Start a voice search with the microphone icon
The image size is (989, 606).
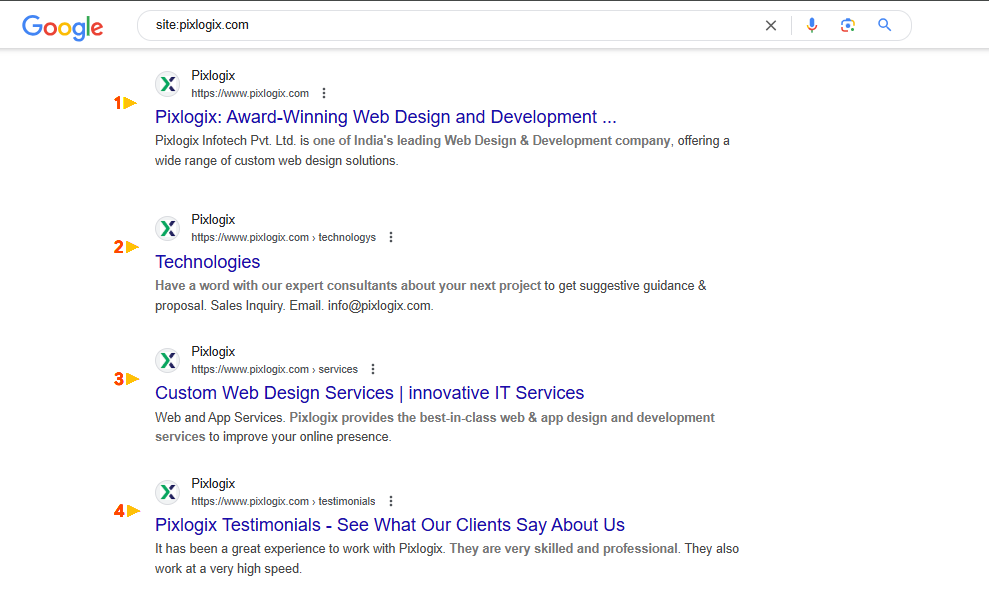[x=812, y=25]
